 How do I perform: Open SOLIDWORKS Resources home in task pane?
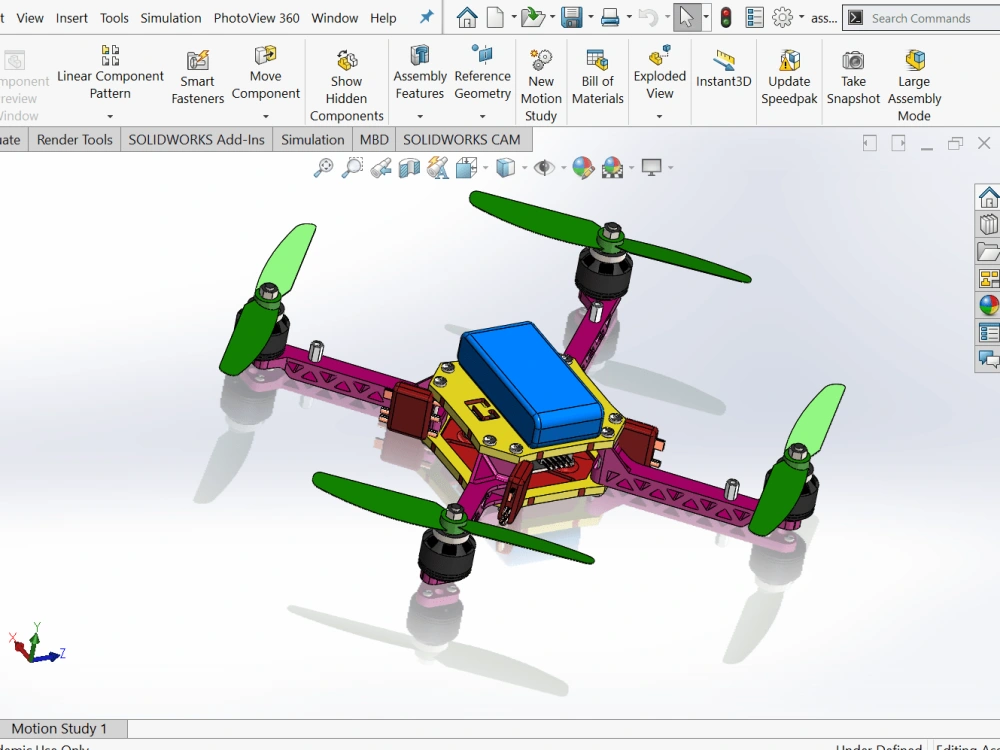pos(988,197)
